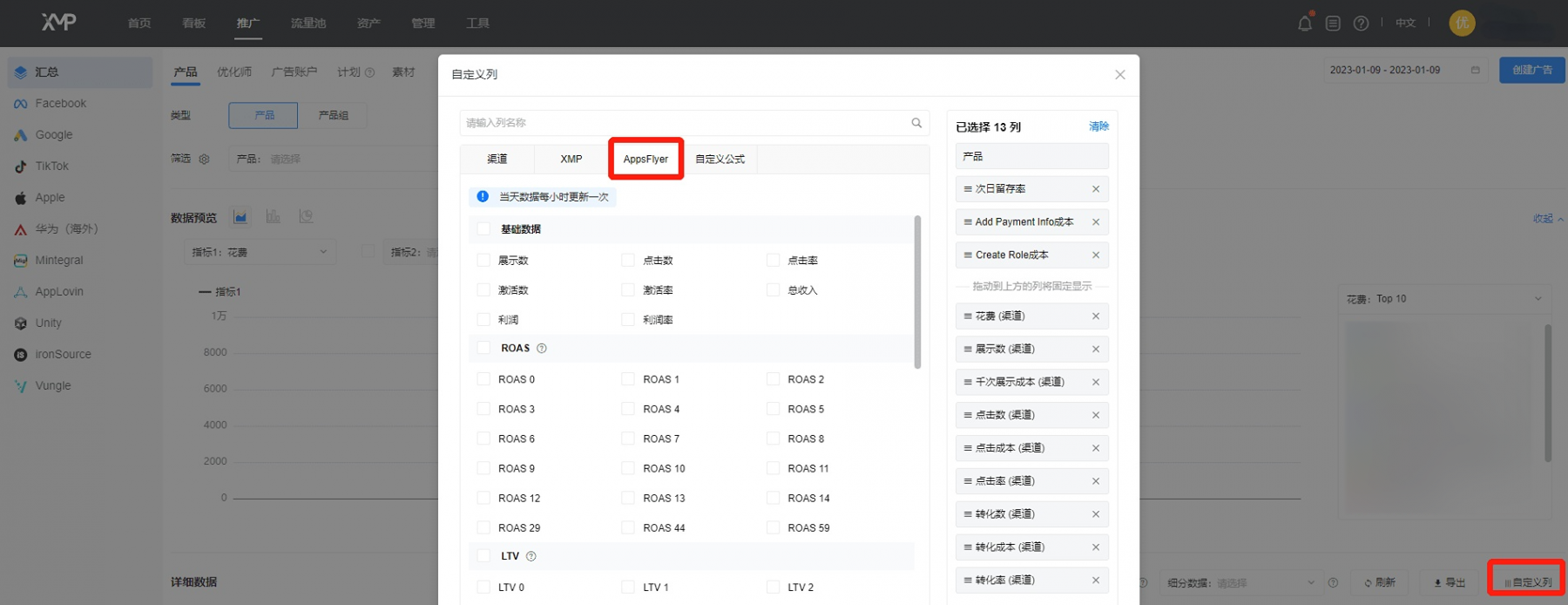Remove Create Role成本 from selected list
Screen dimensions: 1568x605
tap(1096, 255)
